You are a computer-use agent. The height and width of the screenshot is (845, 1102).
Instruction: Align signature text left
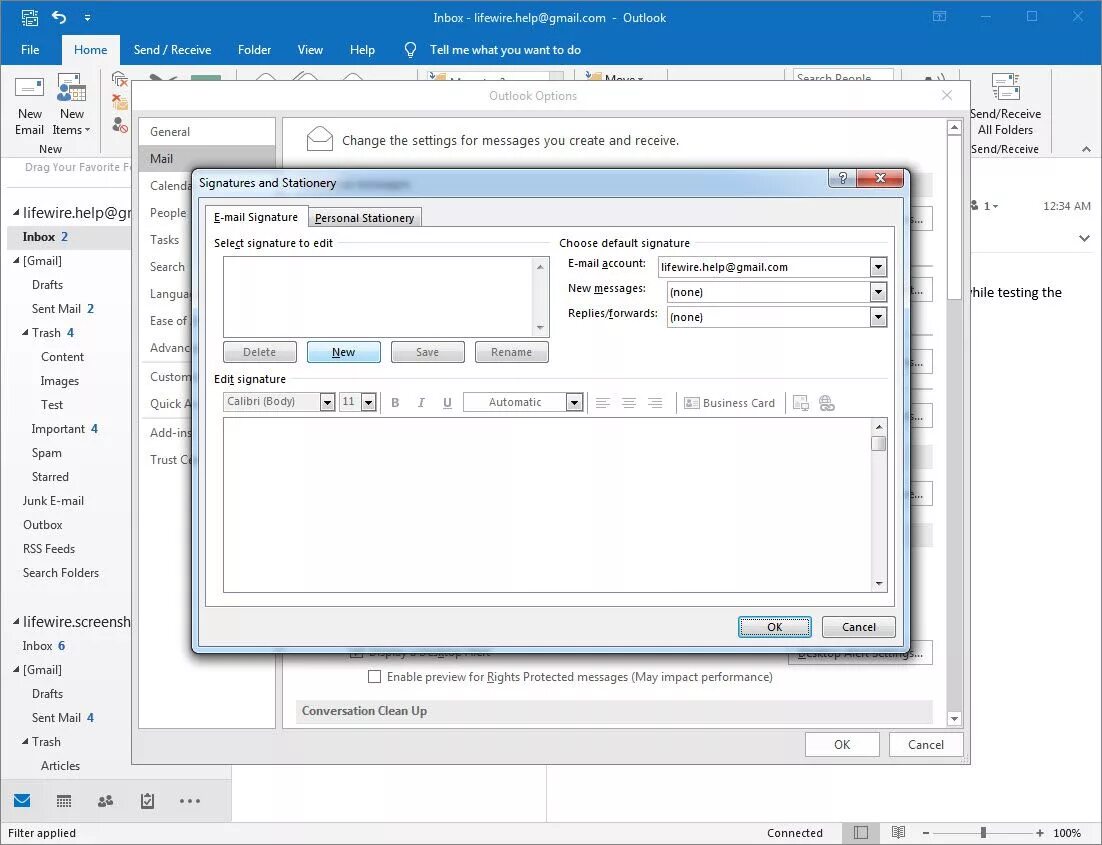pyautogui.click(x=602, y=403)
